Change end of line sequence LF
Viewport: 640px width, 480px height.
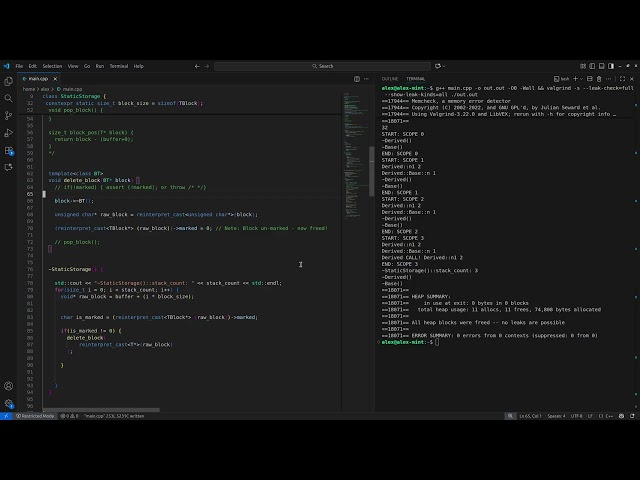pos(590,416)
